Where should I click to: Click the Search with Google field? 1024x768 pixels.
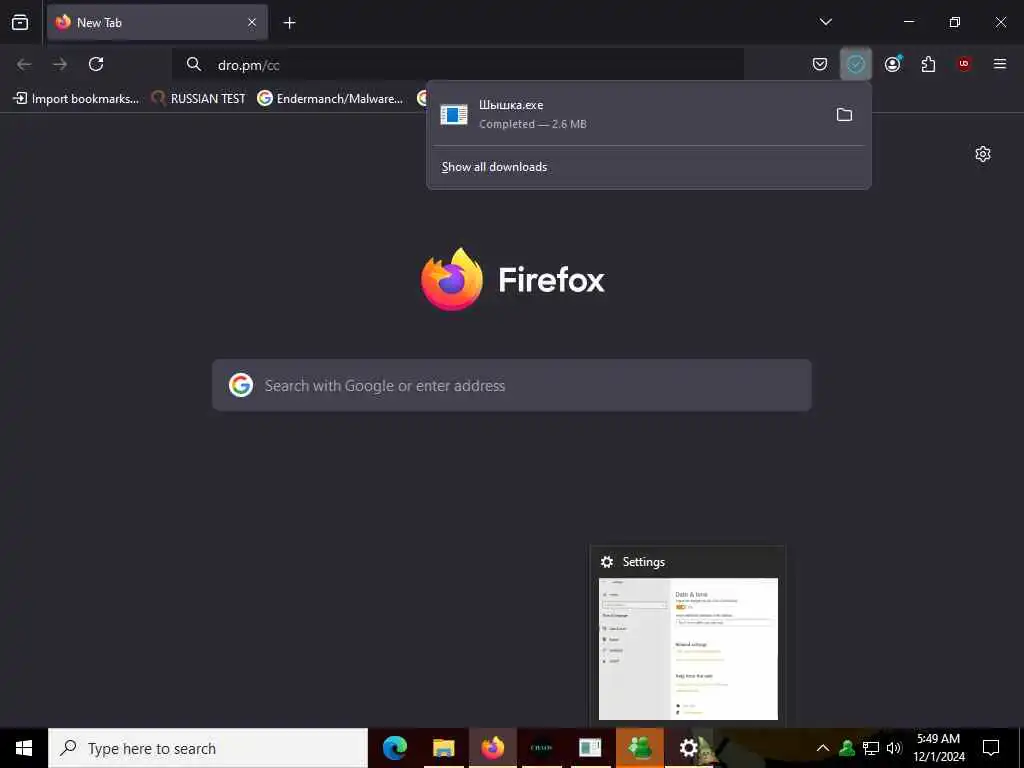512,385
